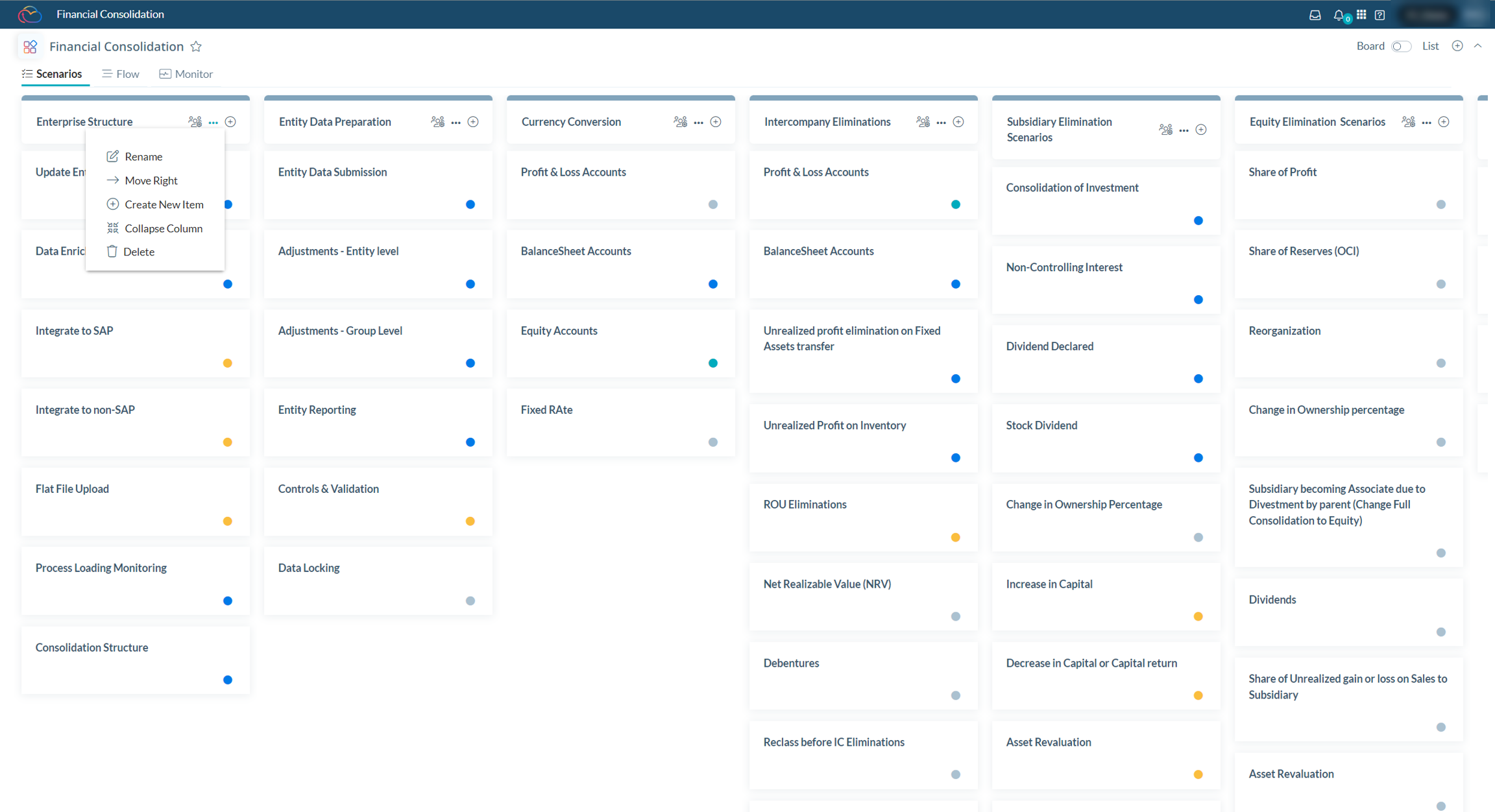
Task: Toggle the Board/List view switch
Action: click(1401, 46)
